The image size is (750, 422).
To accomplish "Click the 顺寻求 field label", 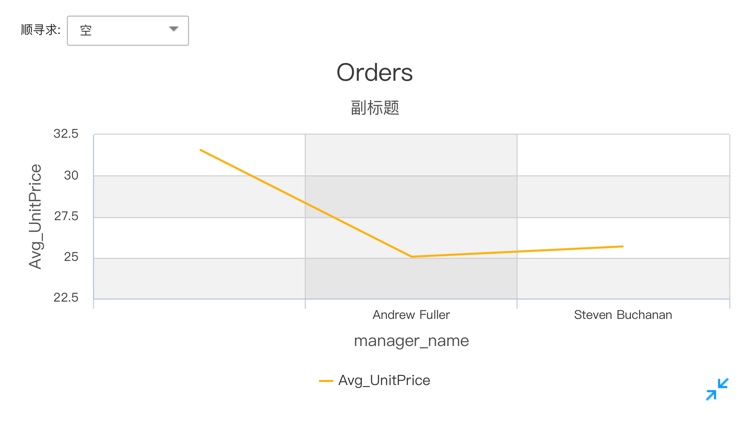I will coord(41,30).
